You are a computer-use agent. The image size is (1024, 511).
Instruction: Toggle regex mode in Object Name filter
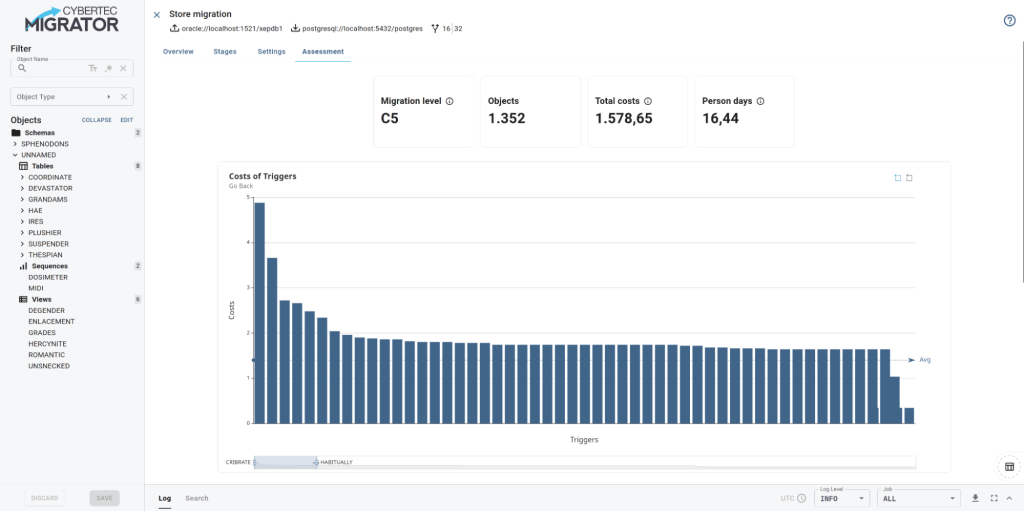[108, 68]
